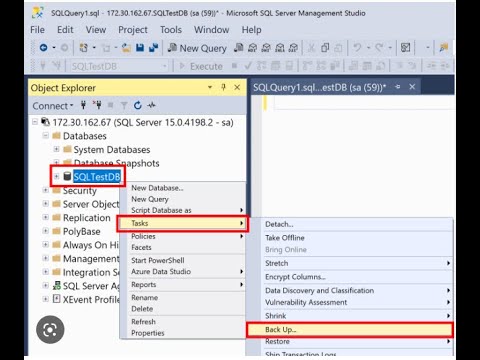The width and height of the screenshot is (480, 360).
Task: Expand the SQLTestDB database node
Action: [56, 176]
